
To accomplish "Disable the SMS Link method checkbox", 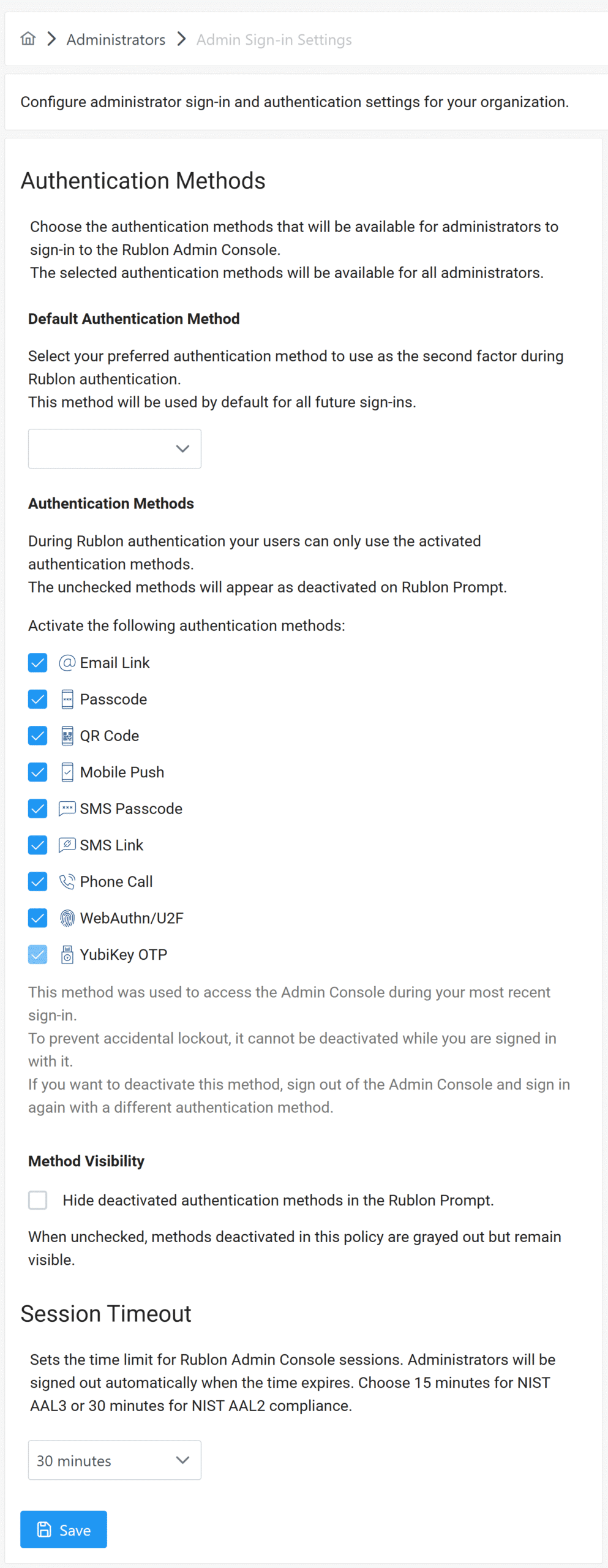I will [38, 845].
